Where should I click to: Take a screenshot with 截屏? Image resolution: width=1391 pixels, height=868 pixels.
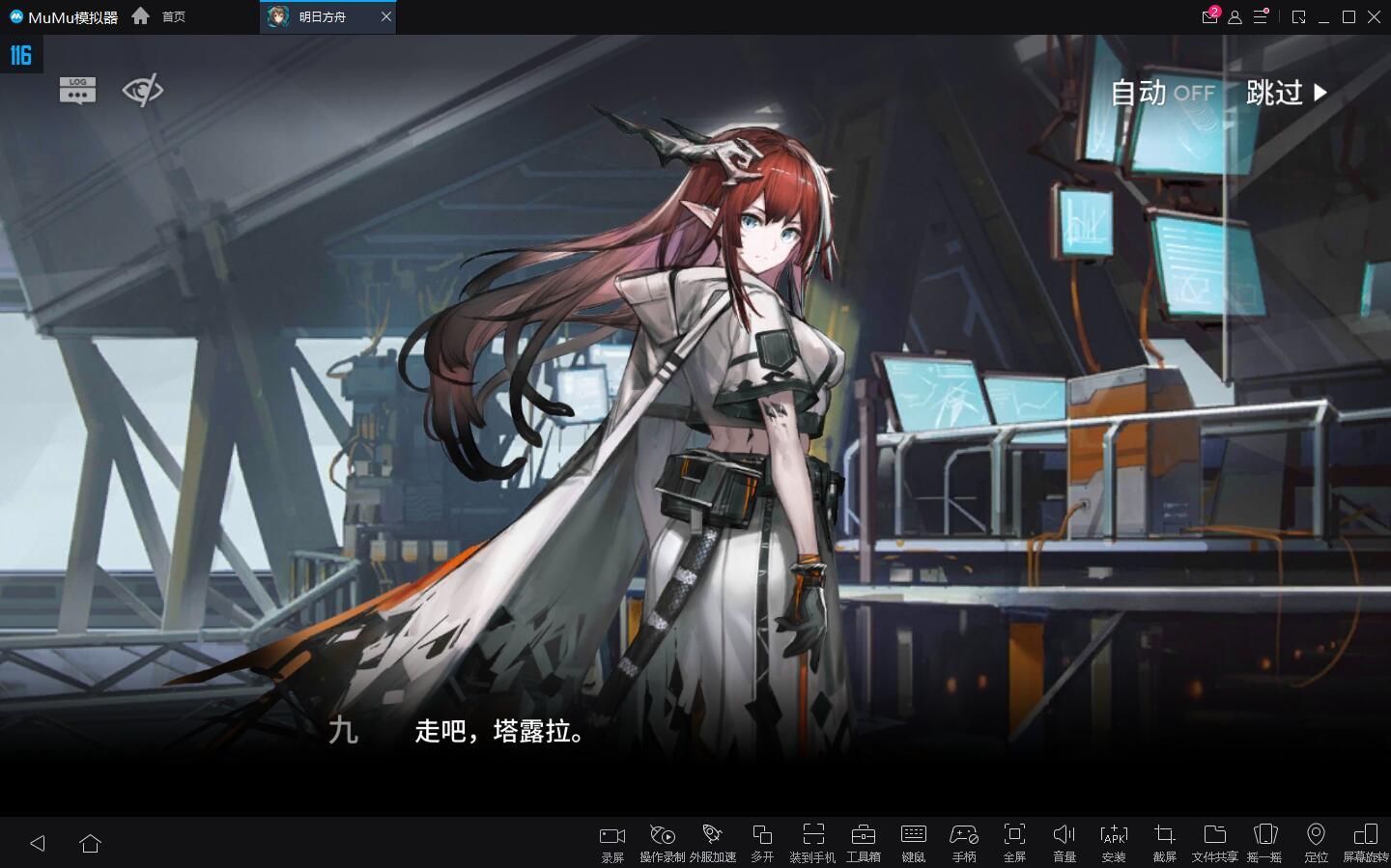(x=1165, y=843)
